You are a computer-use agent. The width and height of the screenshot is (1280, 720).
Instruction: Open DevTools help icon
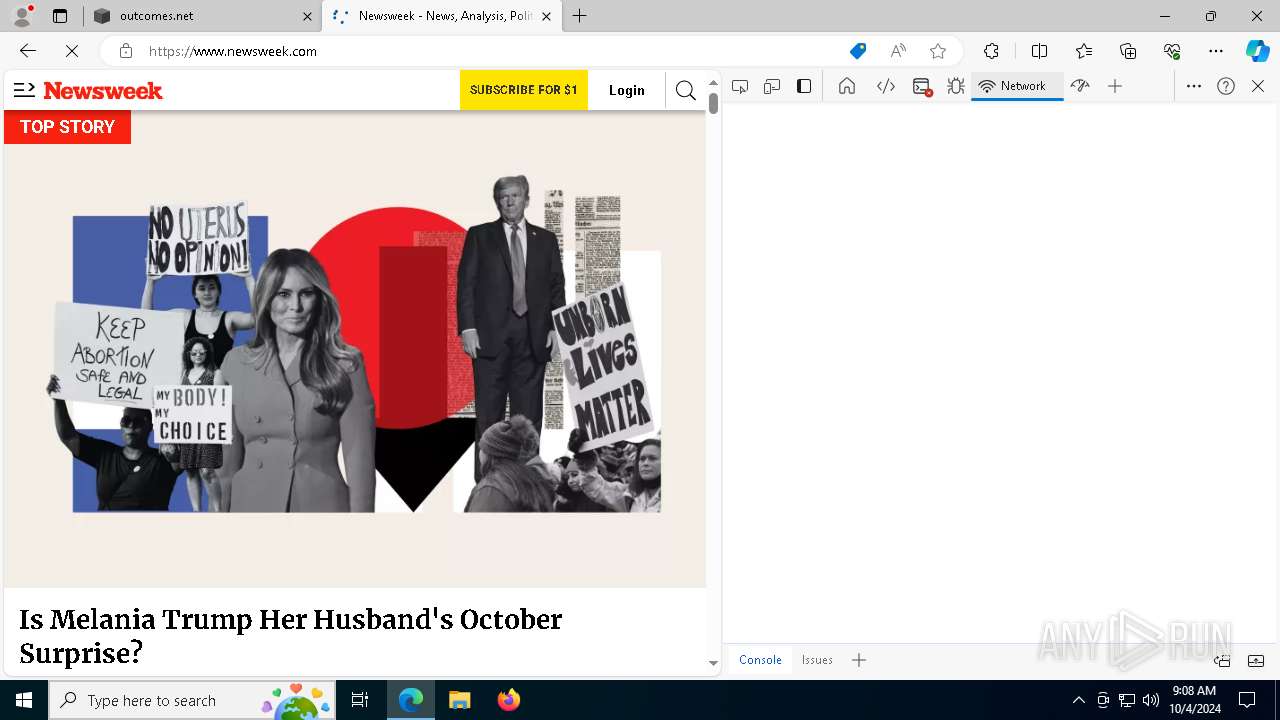1226,86
